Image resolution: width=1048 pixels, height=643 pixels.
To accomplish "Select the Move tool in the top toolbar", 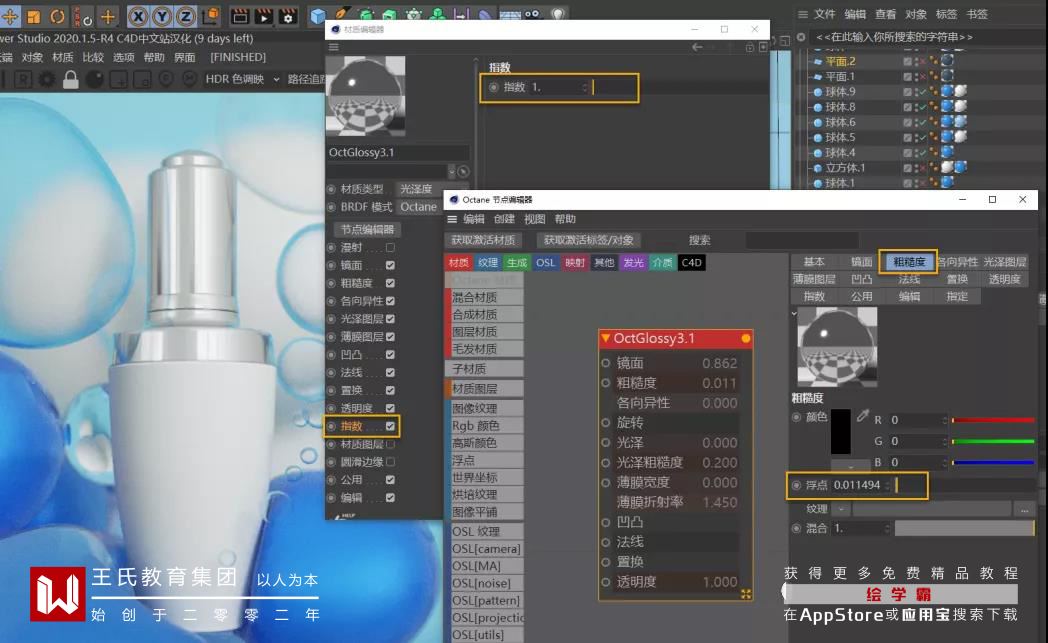I will coord(9,15).
